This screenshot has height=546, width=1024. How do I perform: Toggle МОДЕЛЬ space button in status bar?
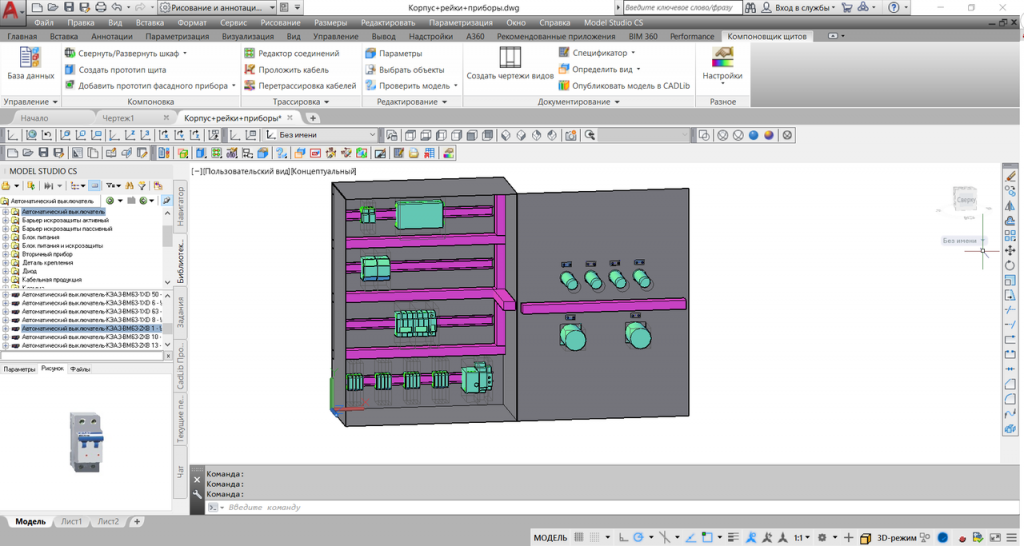550,538
